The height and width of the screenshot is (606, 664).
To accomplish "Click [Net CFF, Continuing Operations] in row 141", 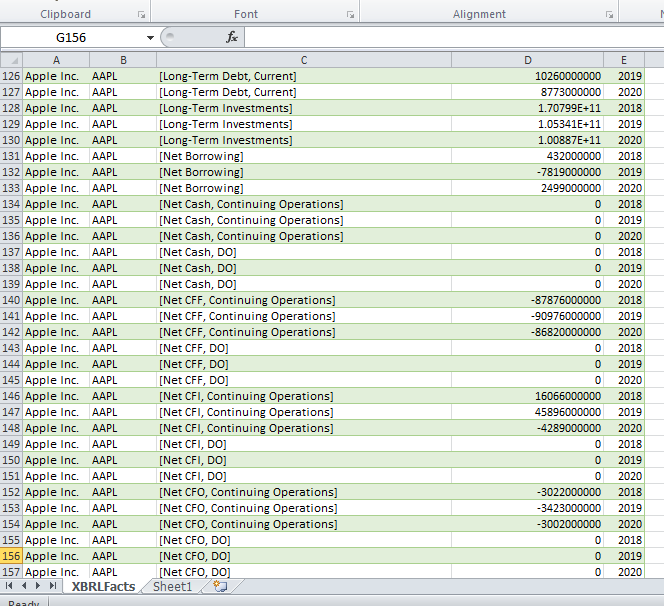I will [x=247, y=316].
